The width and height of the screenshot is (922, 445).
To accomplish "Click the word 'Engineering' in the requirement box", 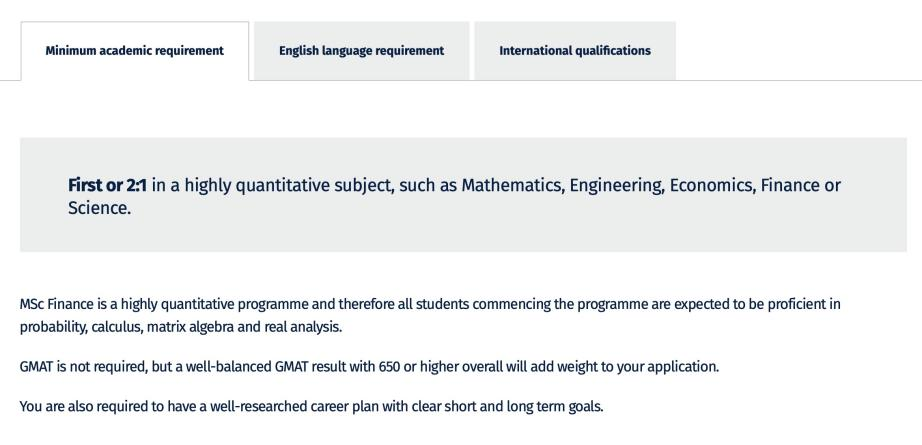I will point(617,186).
